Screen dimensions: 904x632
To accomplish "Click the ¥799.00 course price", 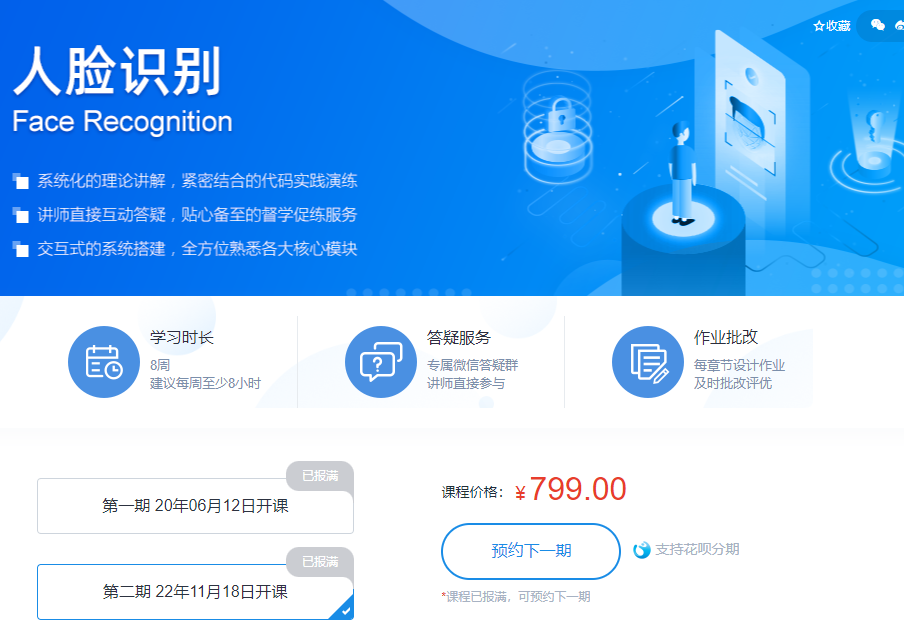I will tap(570, 490).
